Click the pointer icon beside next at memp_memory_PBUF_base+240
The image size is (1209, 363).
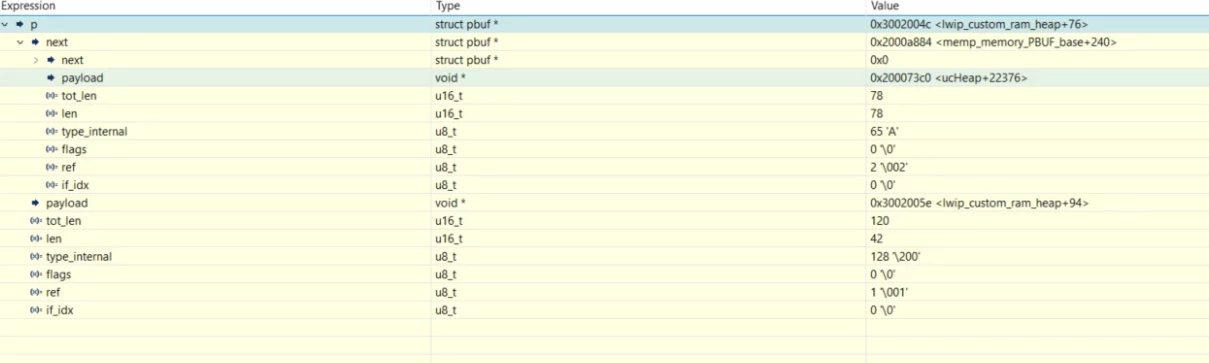[x=36, y=42]
